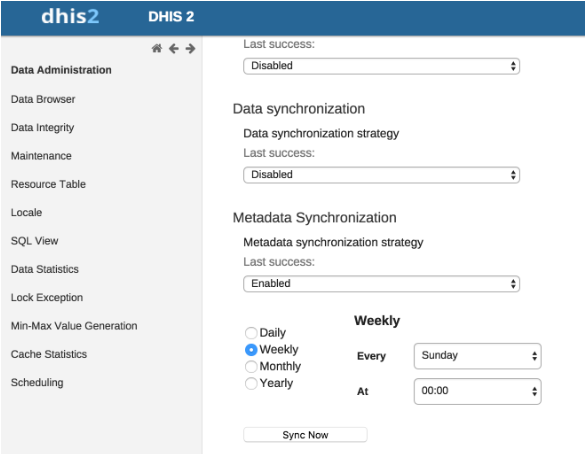
Task: Select the Daily radio option
Action: pos(251,333)
